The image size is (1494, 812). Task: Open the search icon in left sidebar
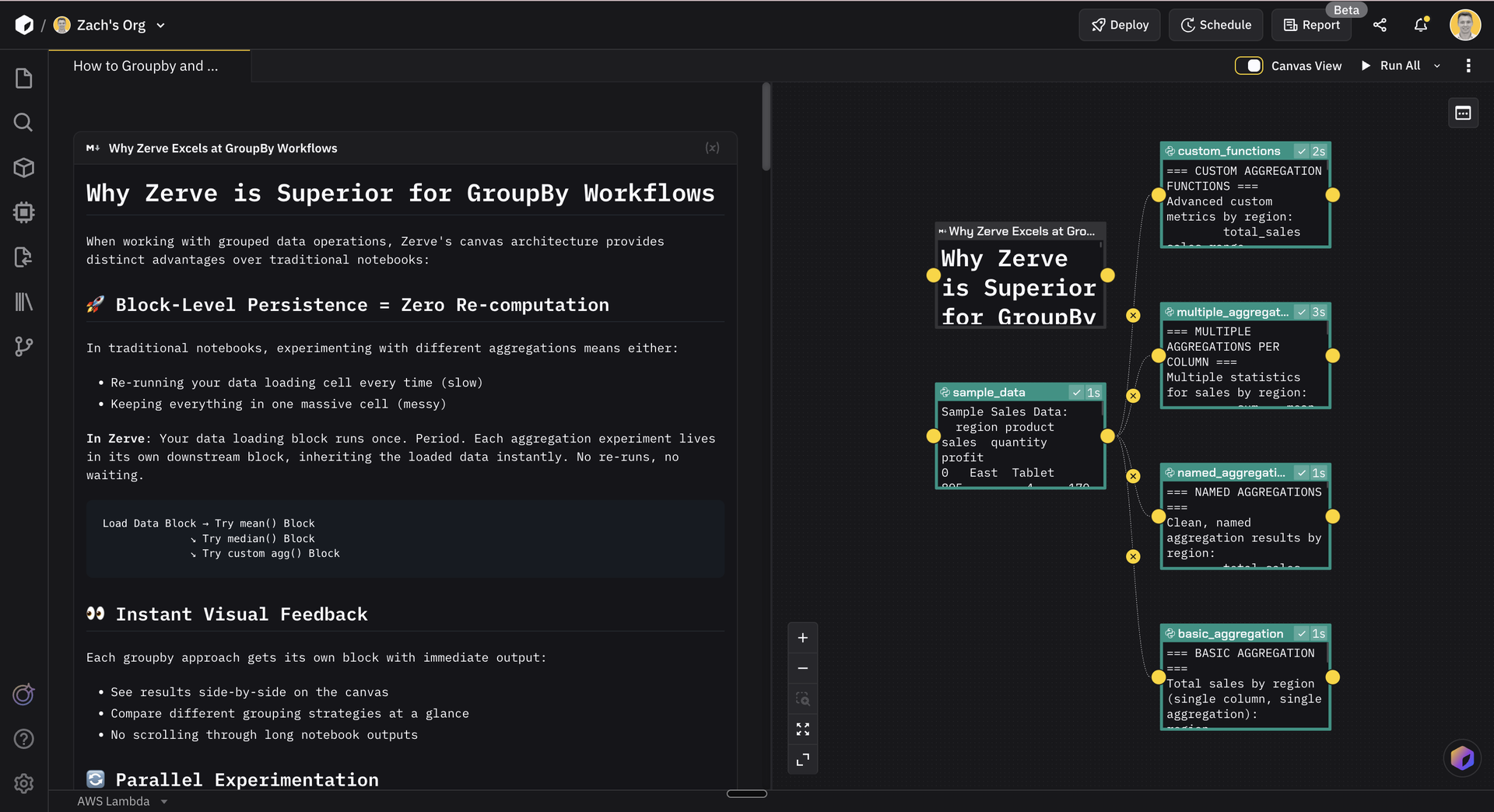pyautogui.click(x=24, y=122)
